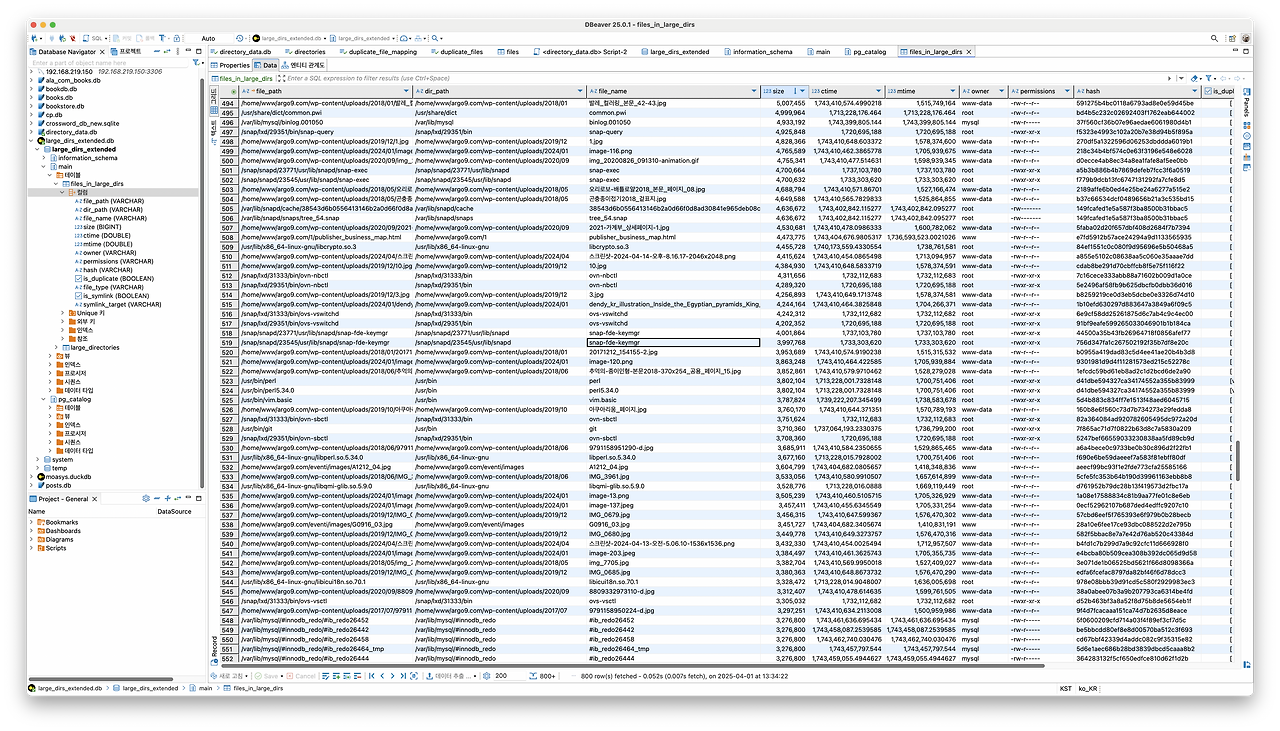Toggle is_duplicate checkbox in row 525
The height and width of the screenshot is (731, 1280).
pos(1232,399)
